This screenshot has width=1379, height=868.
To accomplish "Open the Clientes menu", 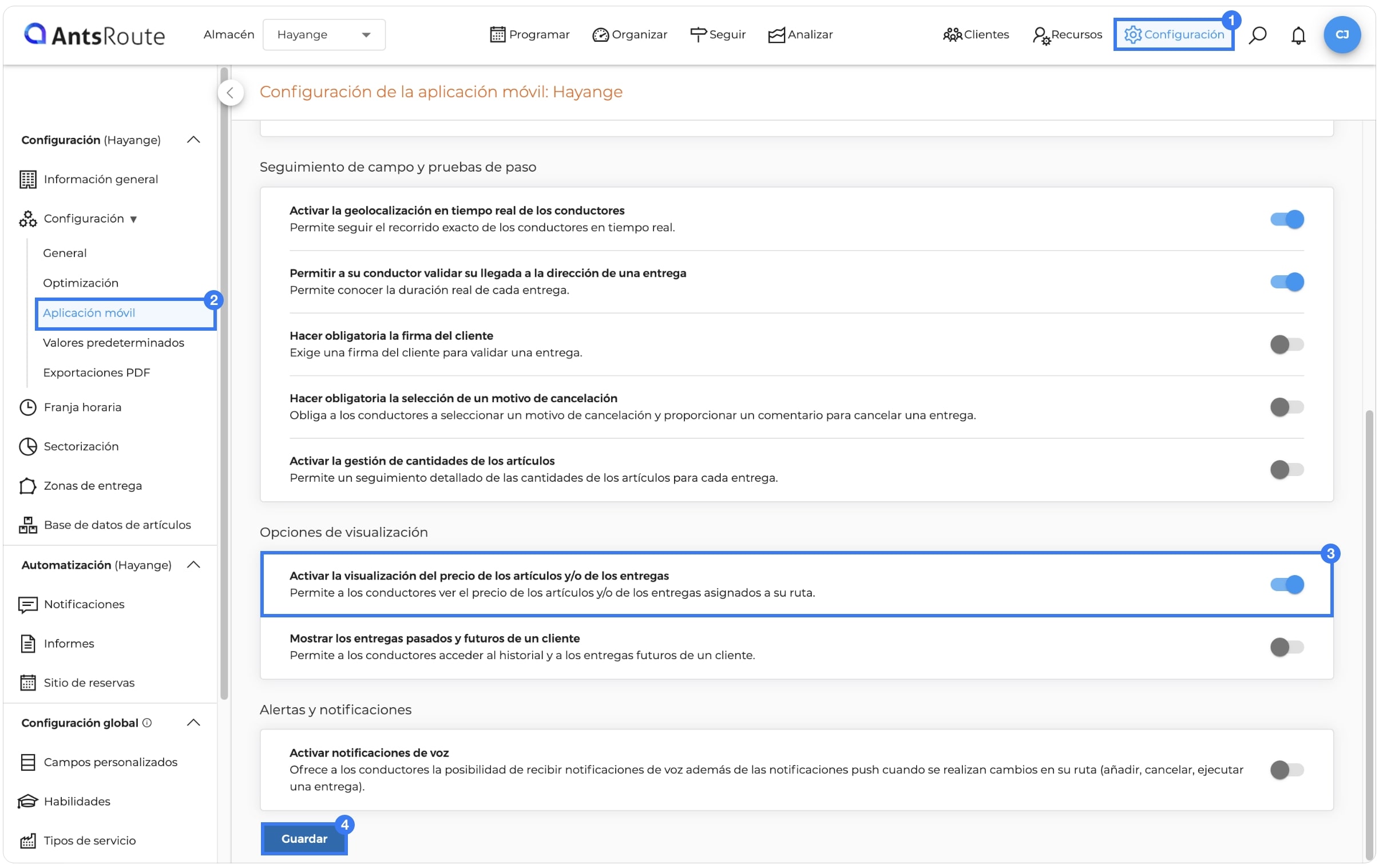I will pos(976,35).
